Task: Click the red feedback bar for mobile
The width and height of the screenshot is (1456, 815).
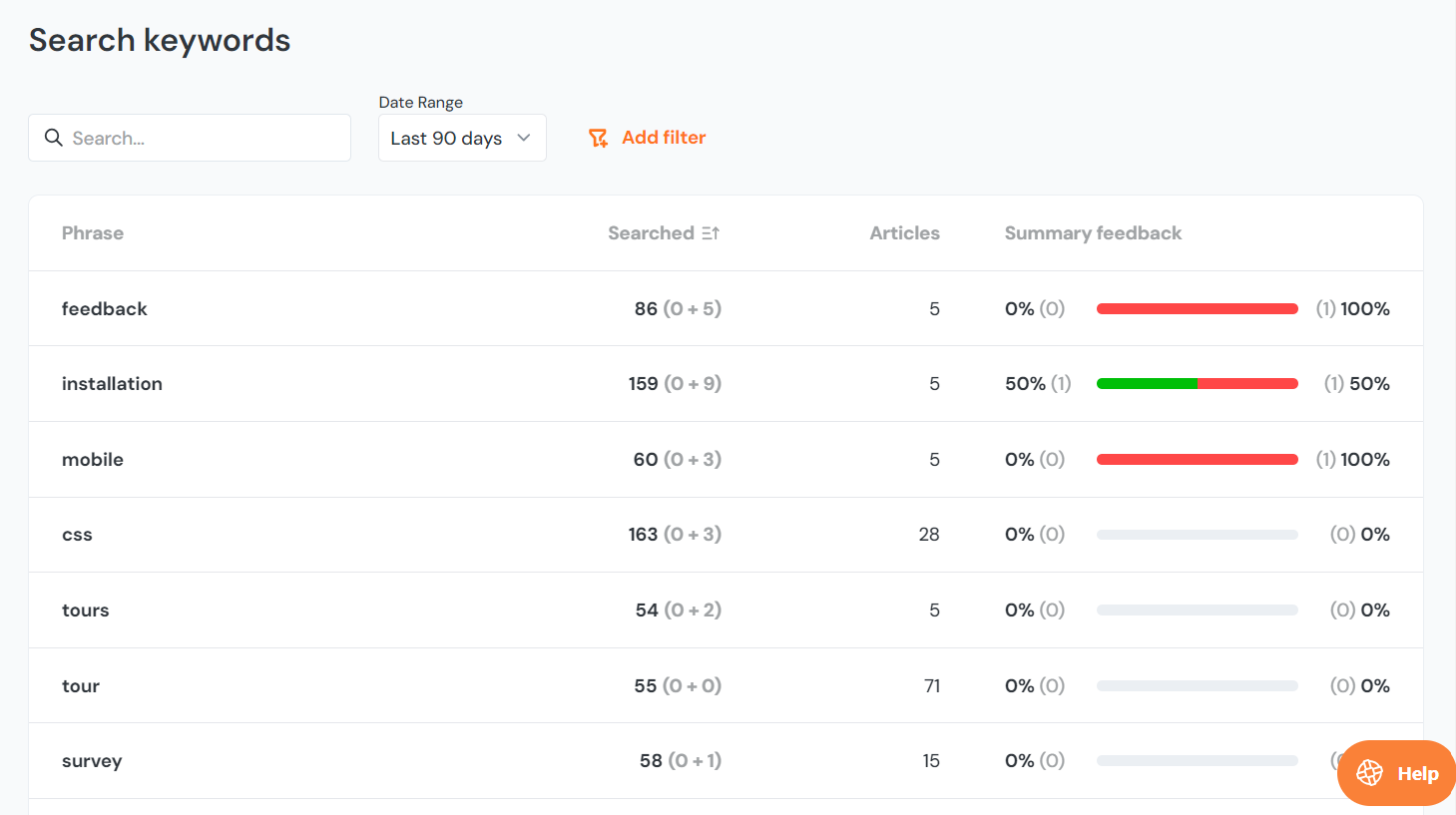Action: tap(1197, 460)
